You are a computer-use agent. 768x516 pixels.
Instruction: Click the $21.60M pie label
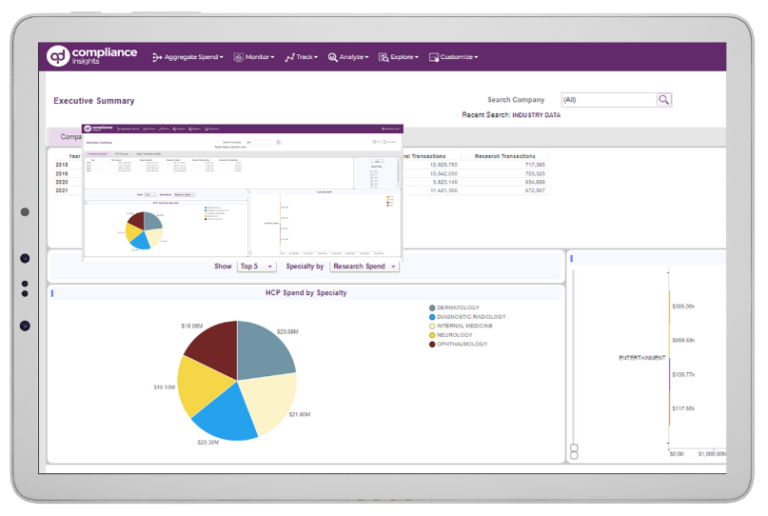(x=299, y=415)
